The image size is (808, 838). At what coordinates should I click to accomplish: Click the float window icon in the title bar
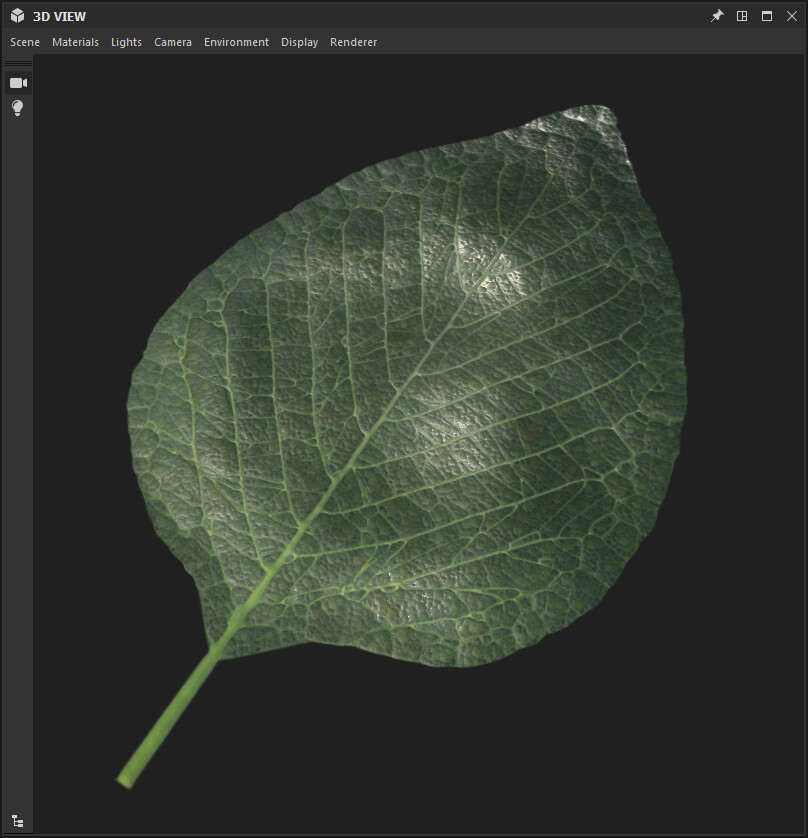[766, 15]
